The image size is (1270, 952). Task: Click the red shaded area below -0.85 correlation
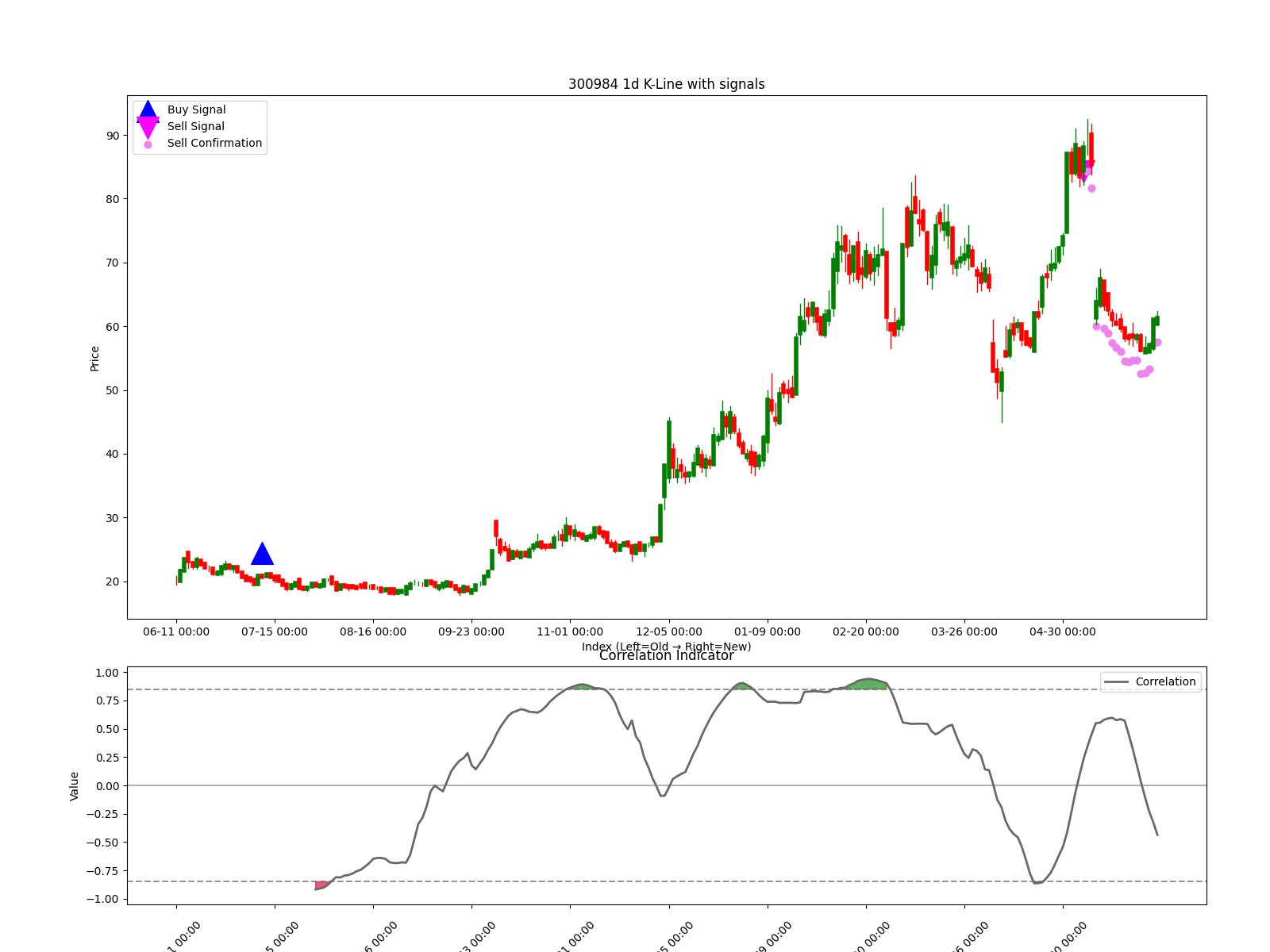[x=321, y=885]
